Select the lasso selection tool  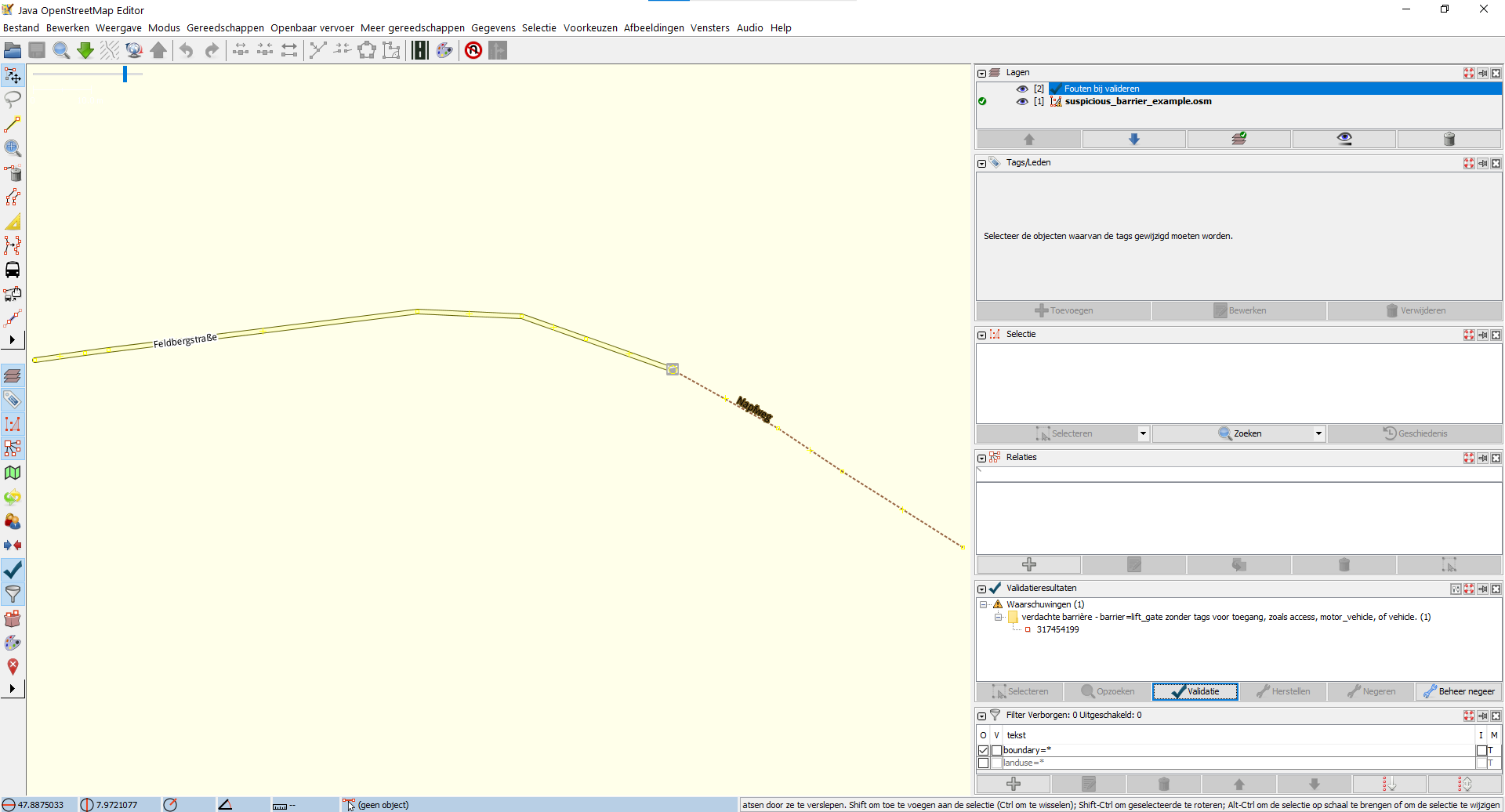click(13, 100)
